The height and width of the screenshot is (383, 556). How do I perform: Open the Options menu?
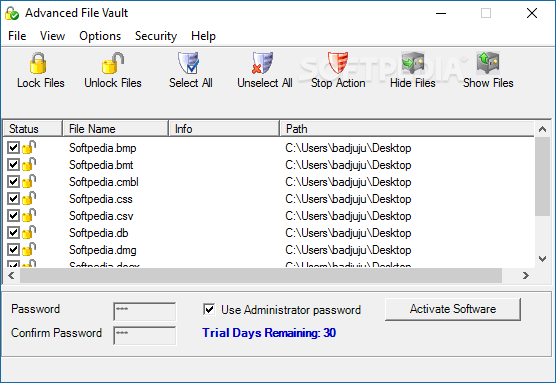[x=100, y=36]
